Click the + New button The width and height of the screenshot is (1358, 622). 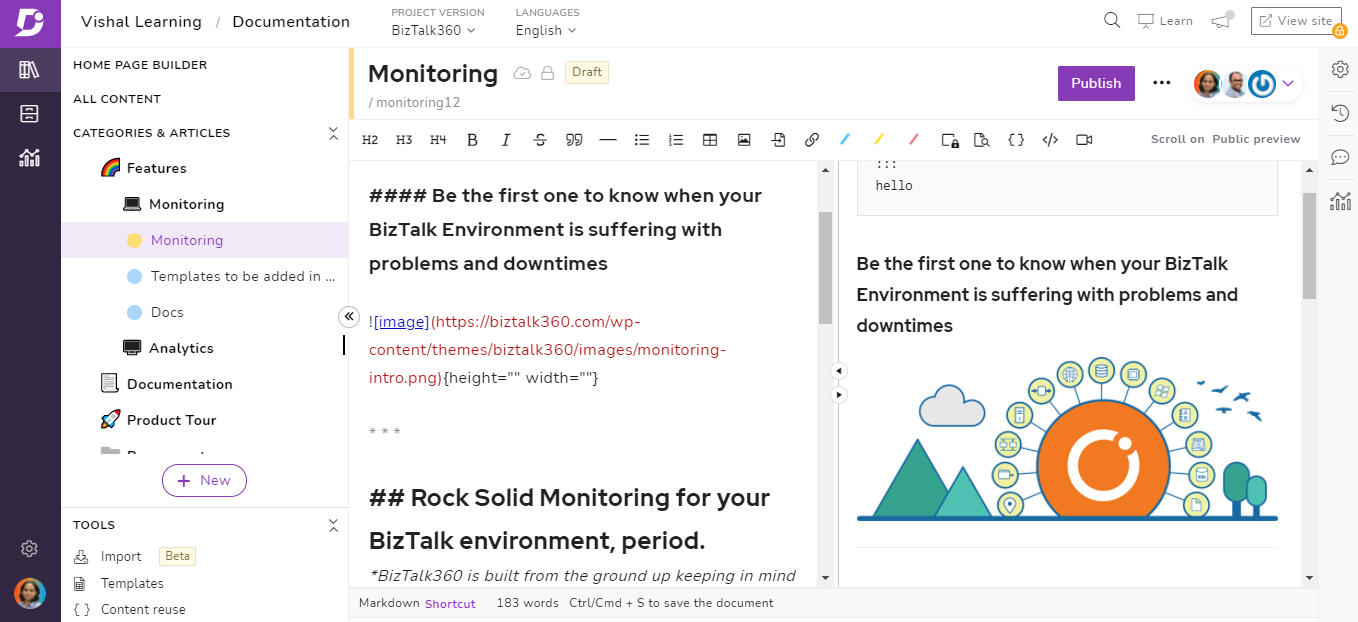click(x=204, y=481)
